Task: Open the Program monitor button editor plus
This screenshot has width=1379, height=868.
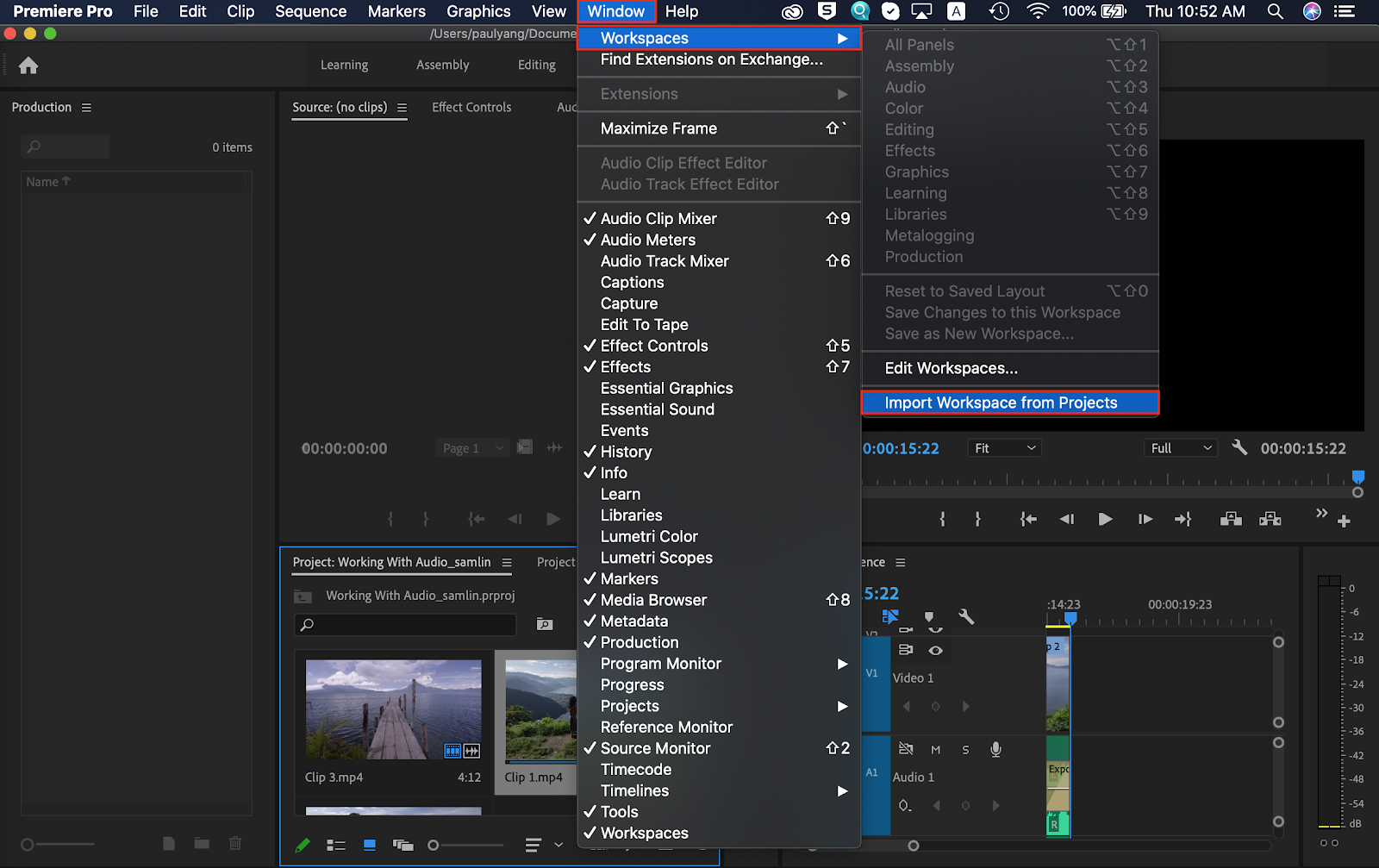Action: tap(1344, 521)
